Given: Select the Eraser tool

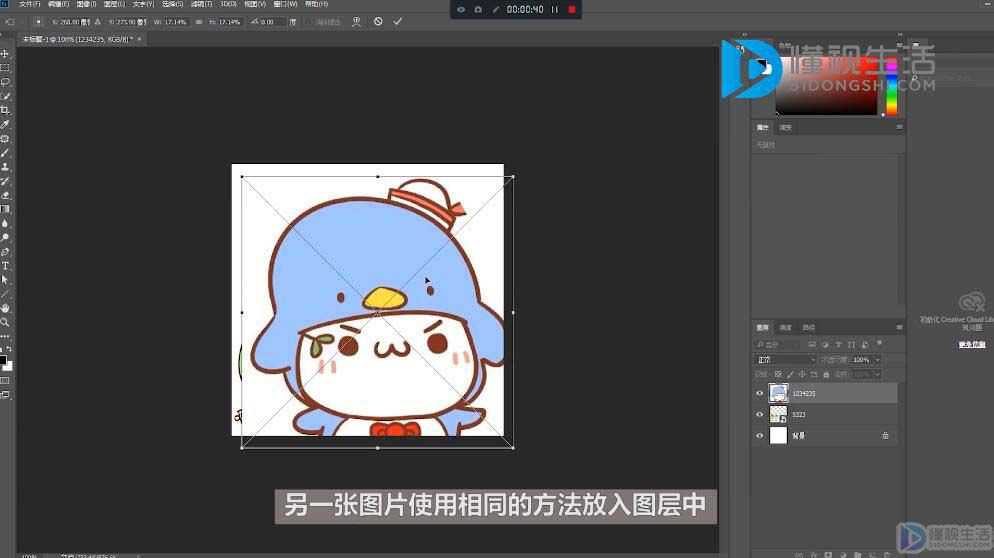Looking at the screenshot, I should (5, 195).
